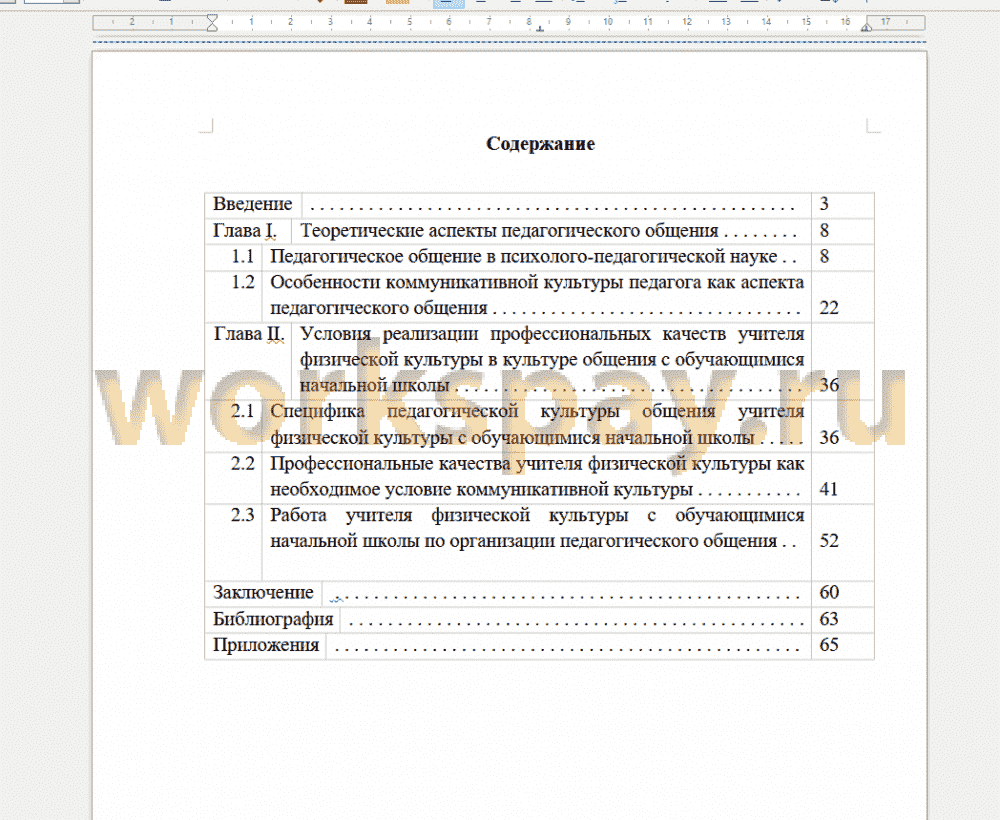
Task: Click page number 65
Action: [x=828, y=645]
